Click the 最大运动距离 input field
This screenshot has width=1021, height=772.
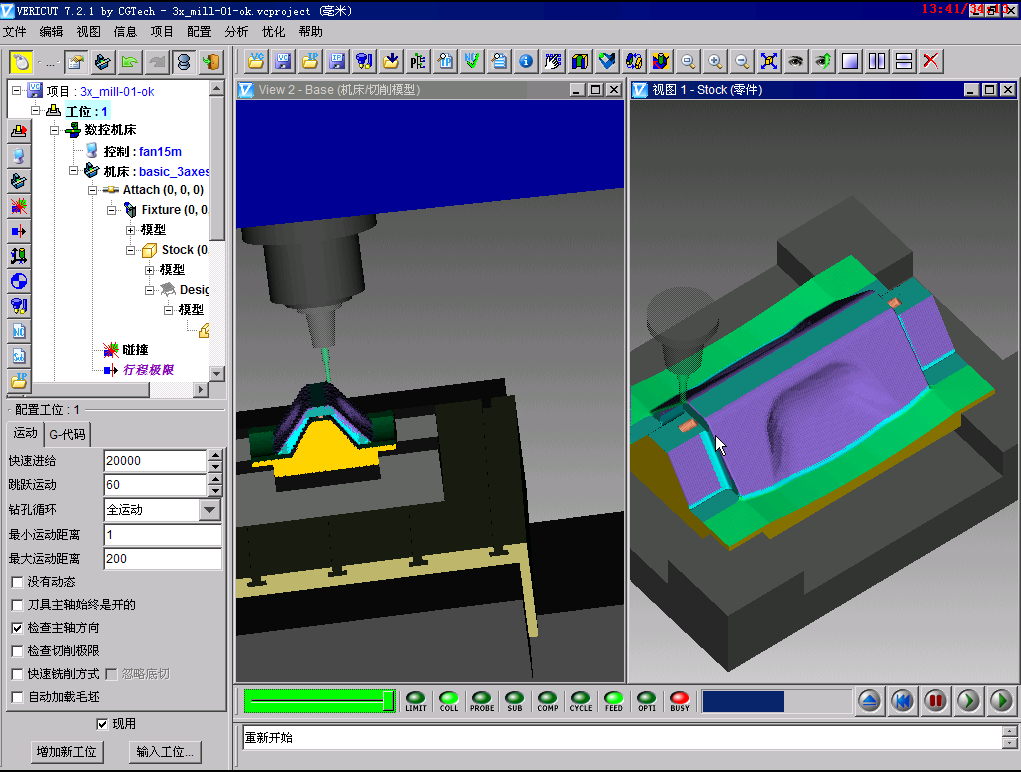(x=163, y=558)
